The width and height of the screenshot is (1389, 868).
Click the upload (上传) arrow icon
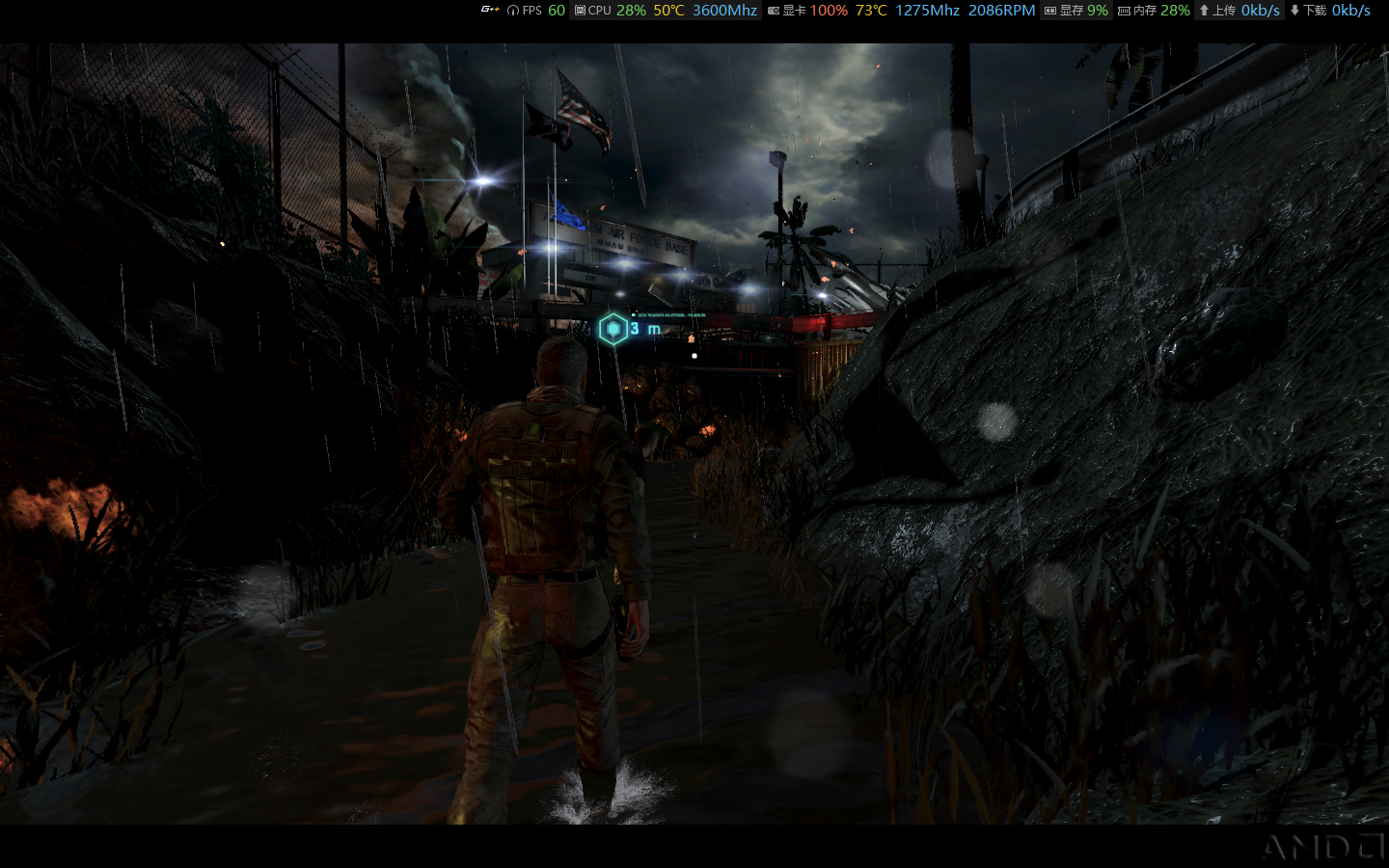(x=1204, y=11)
